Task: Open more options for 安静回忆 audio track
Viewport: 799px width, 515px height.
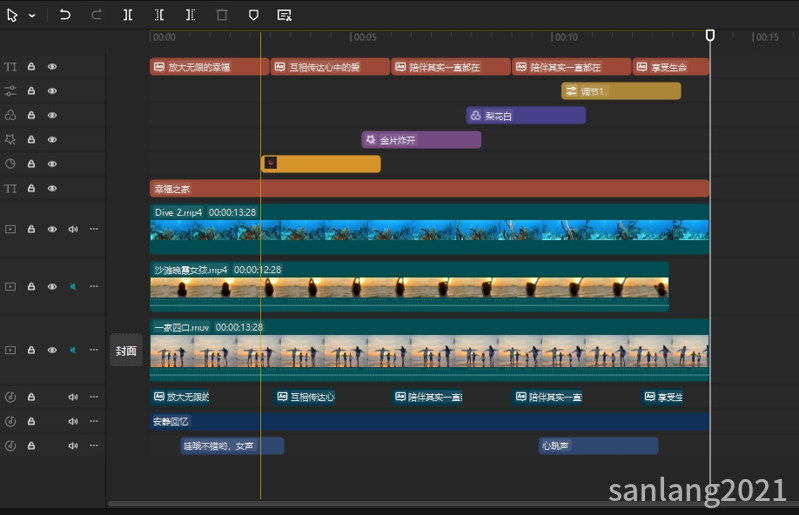Action: pos(94,421)
